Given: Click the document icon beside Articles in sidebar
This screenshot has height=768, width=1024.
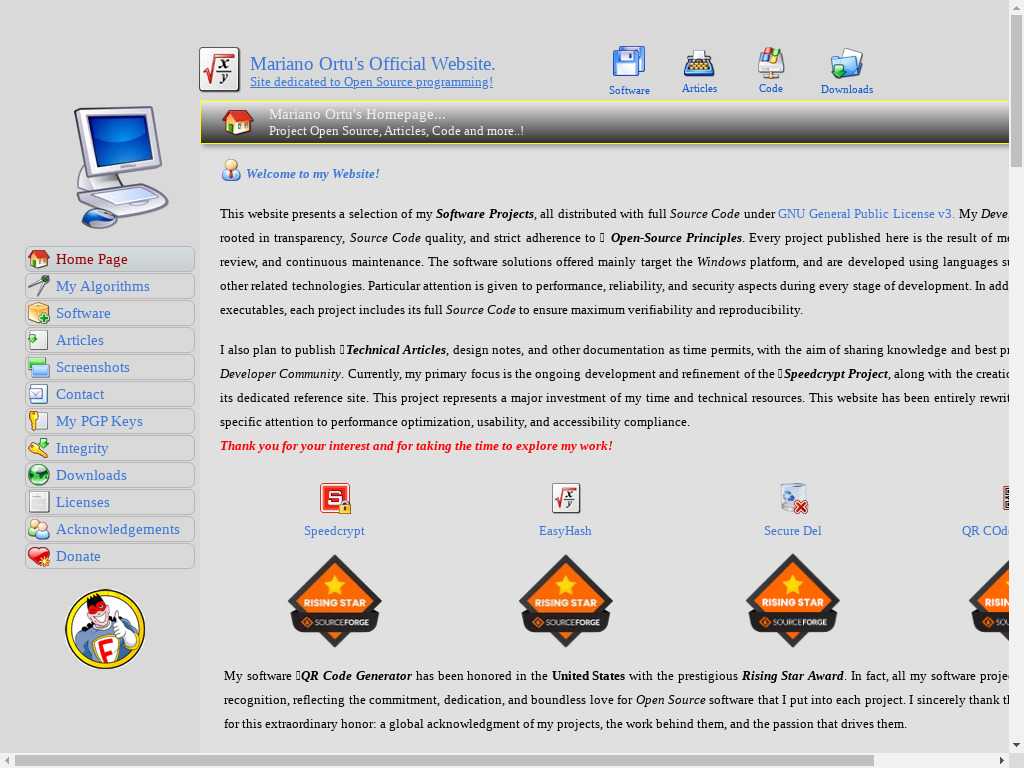Looking at the screenshot, I should click(x=38, y=340).
